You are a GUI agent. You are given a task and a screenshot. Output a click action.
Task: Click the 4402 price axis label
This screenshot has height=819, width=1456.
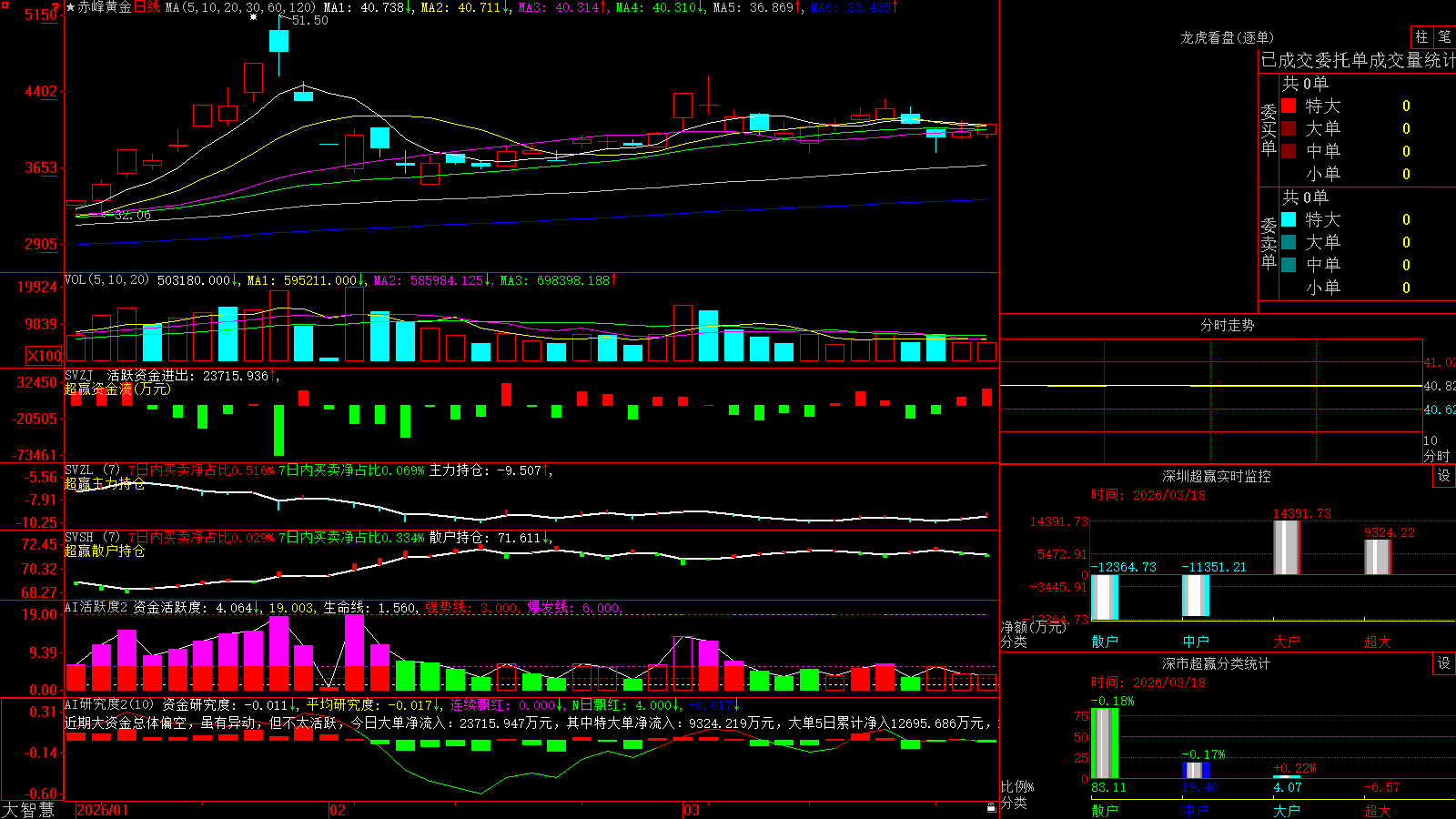tap(41, 91)
